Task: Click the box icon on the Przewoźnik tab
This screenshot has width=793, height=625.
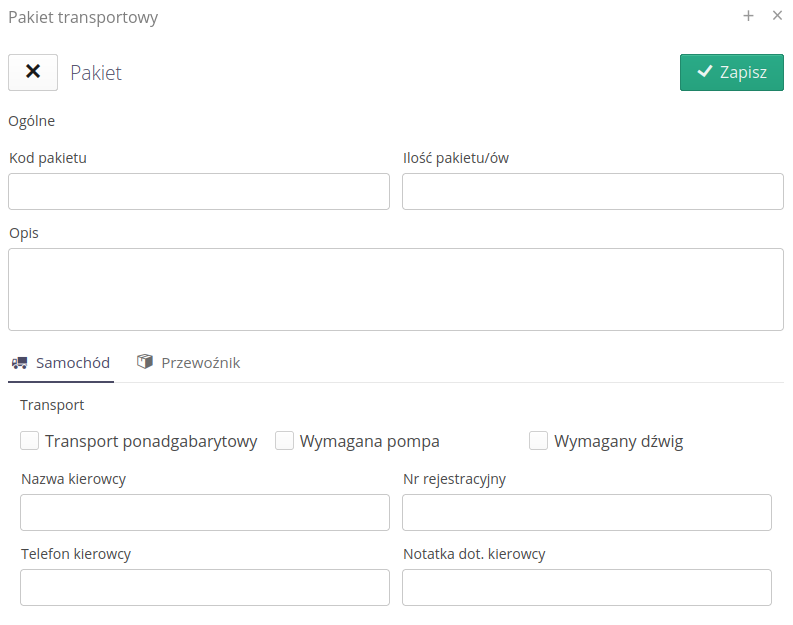Action: (146, 362)
